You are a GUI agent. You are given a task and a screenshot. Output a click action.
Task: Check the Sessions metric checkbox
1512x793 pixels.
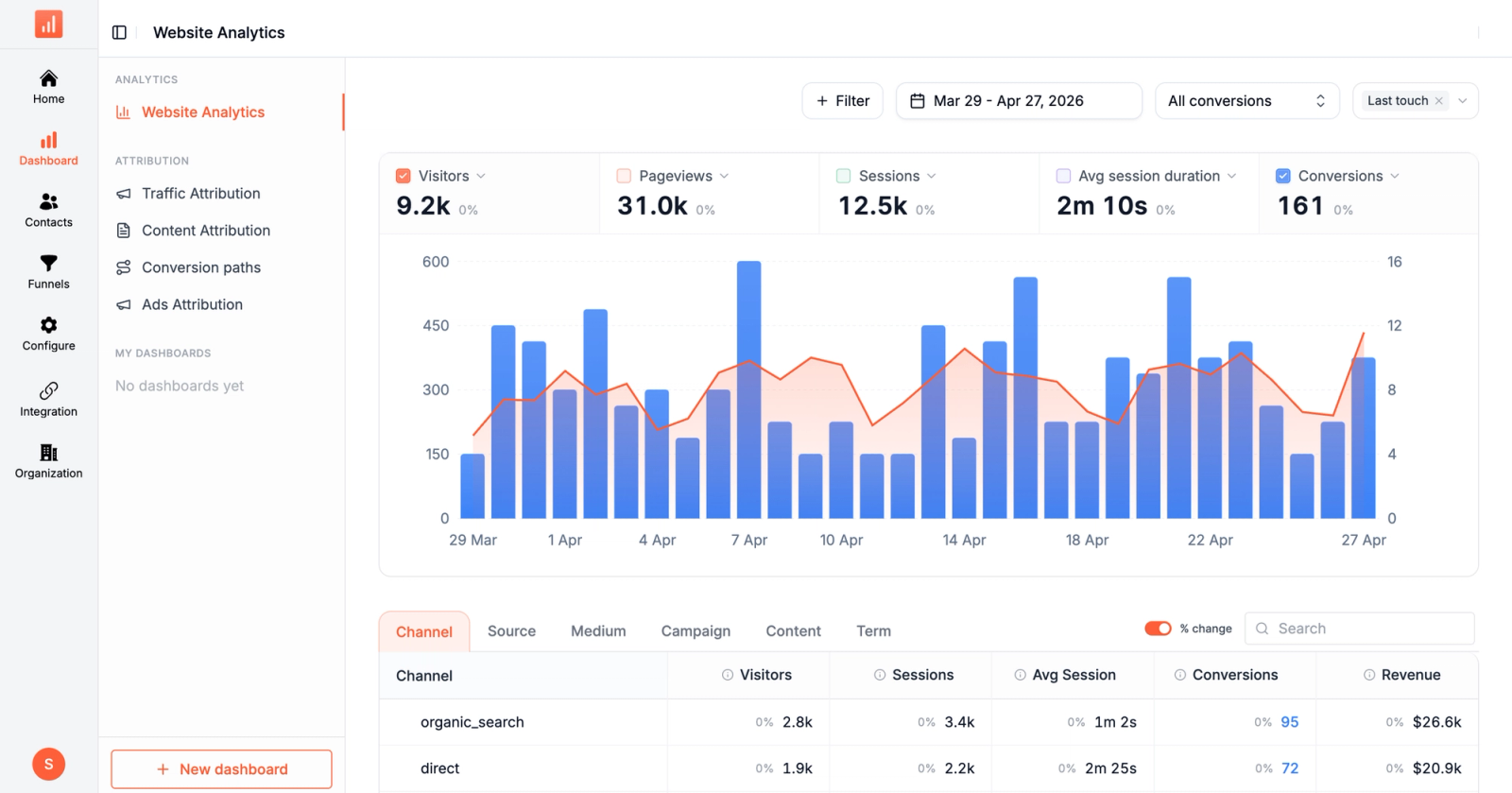pos(844,176)
